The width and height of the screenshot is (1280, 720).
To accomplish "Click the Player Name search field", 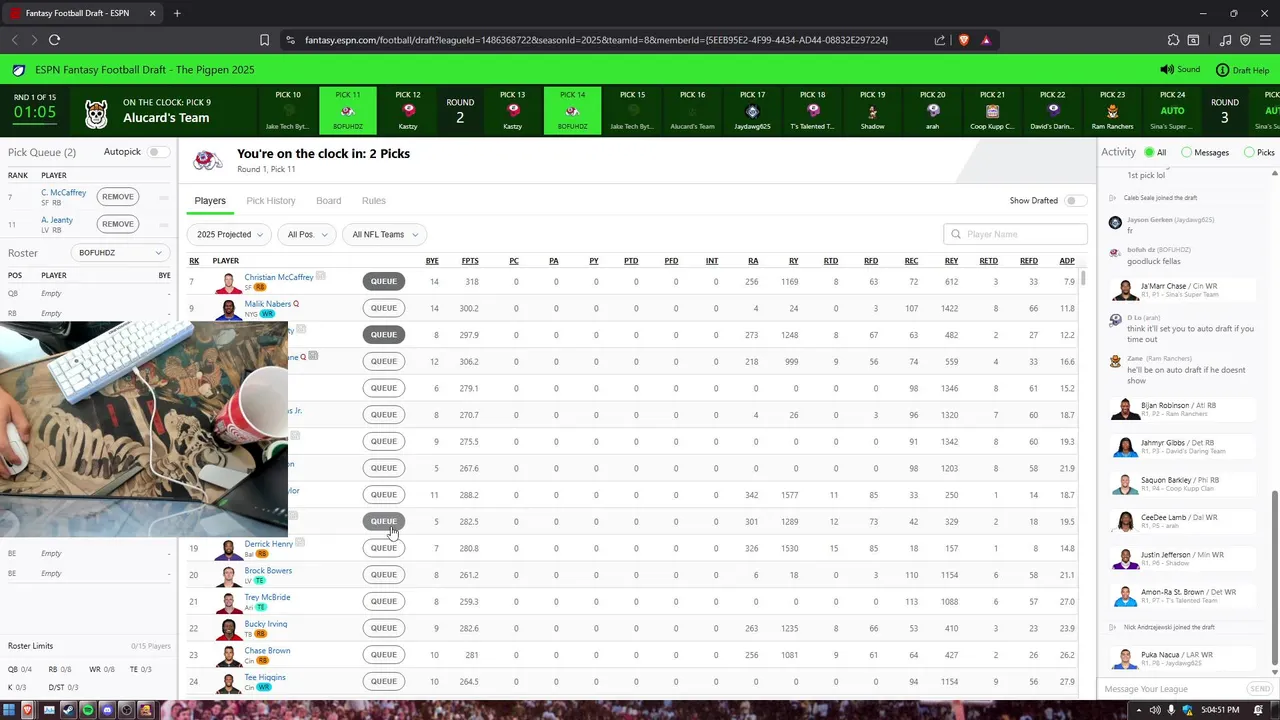I will click(1015, 234).
